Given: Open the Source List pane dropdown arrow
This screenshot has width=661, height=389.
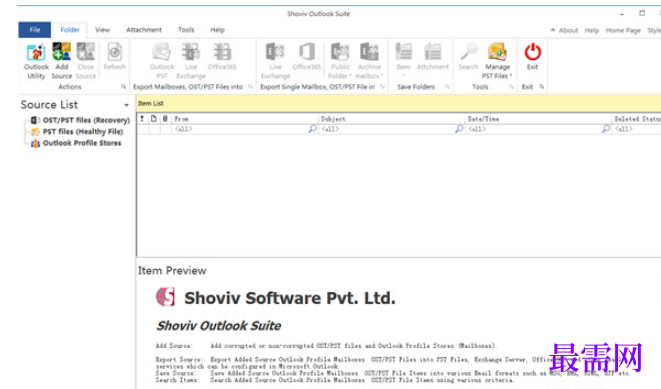Looking at the screenshot, I should pyautogui.click(x=126, y=105).
